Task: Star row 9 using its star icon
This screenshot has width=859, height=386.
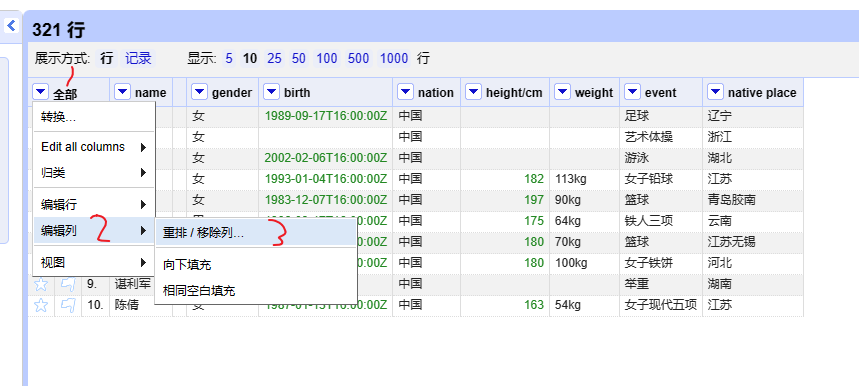Action: click(x=41, y=284)
